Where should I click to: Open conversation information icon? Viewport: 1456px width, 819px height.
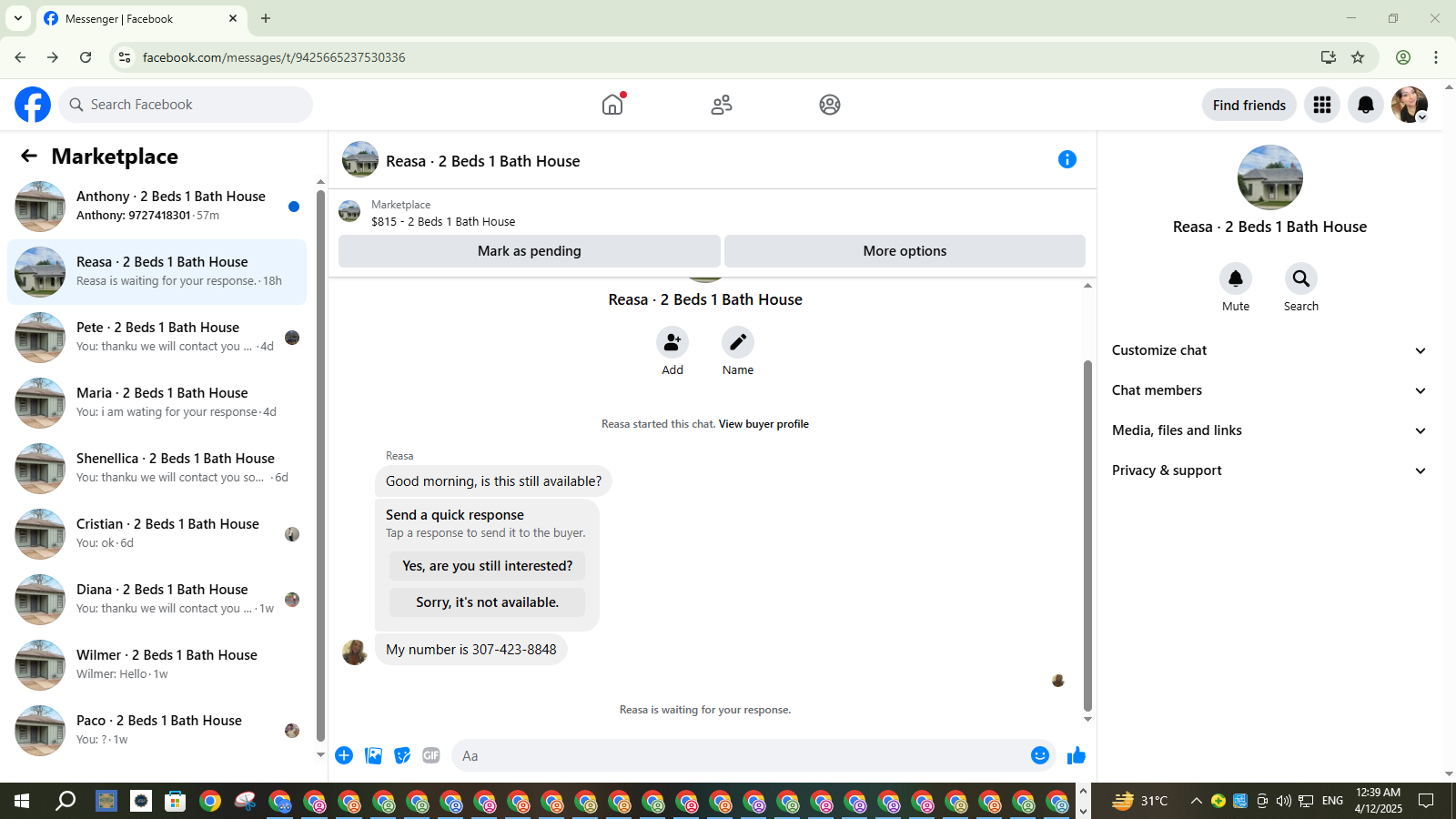tap(1067, 159)
